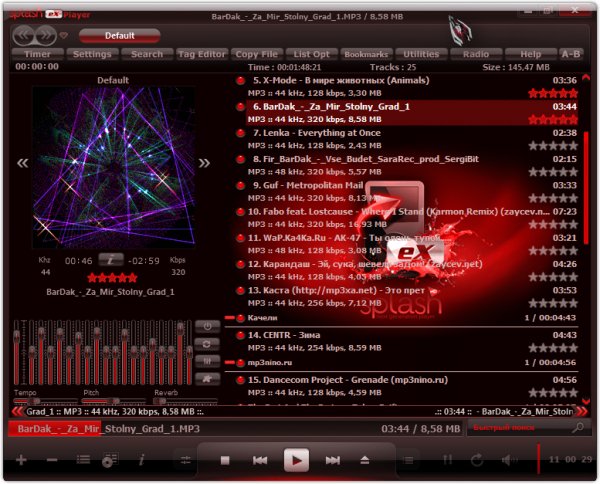Image resolution: width=600 pixels, height=484 pixels.
Task: Click the left chevrons beside the visualization
Action: pyautogui.click(x=23, y=163)
